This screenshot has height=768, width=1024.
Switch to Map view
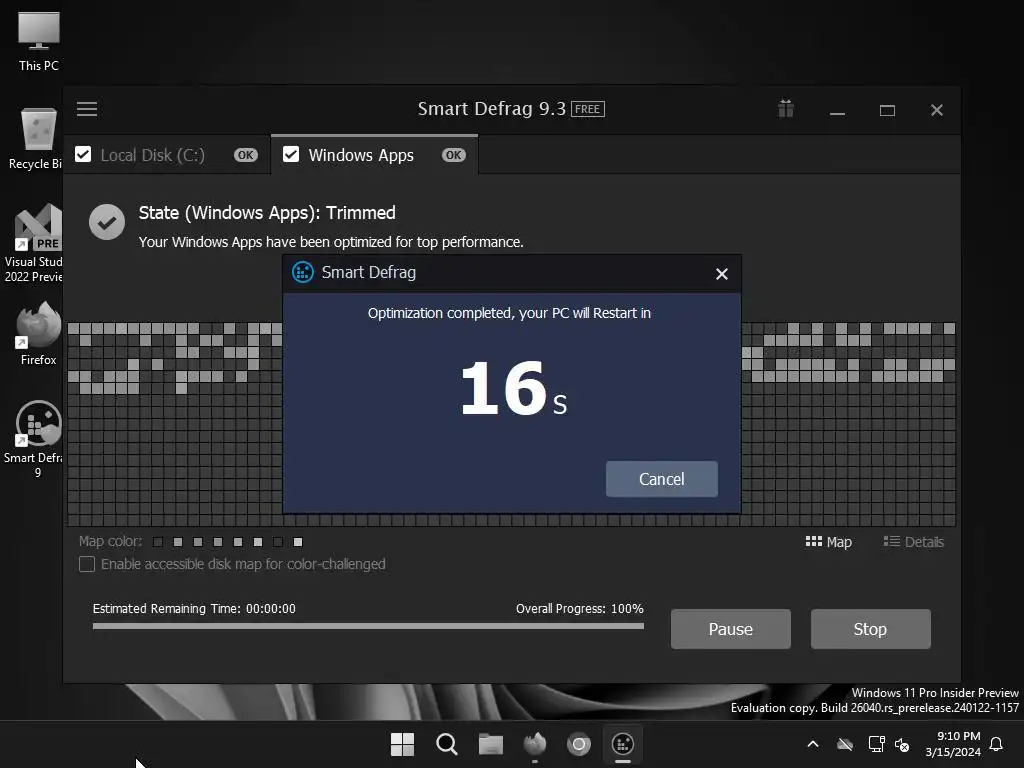(x=829, y=542)
